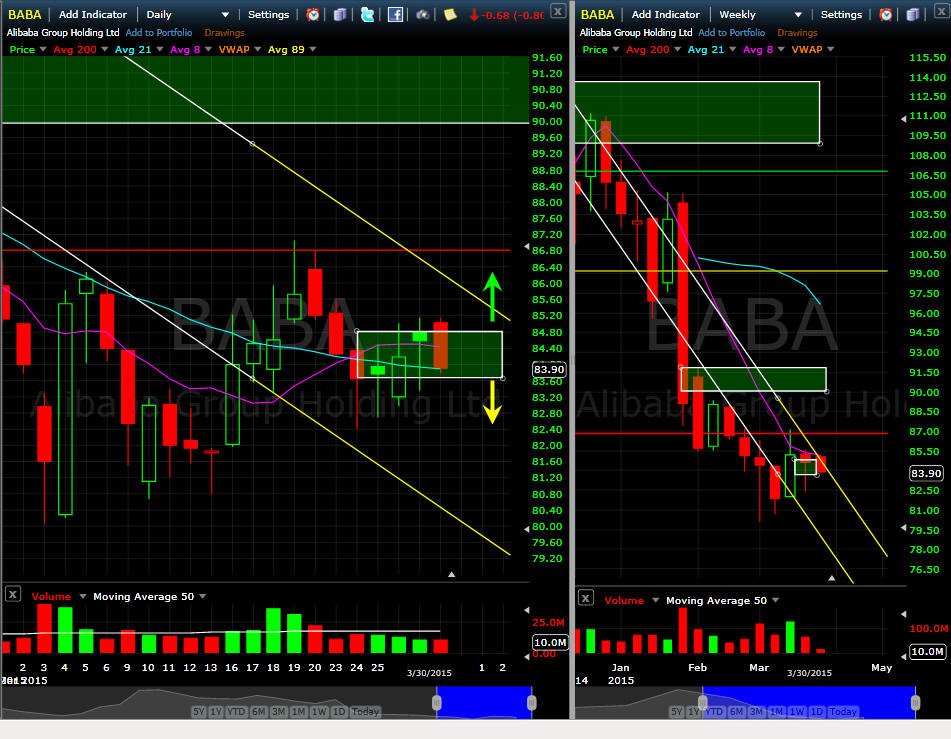Expand the Avg 89 indicator options arrow
Viewport: 951px width, 739px height.
(x=313, y=49)
